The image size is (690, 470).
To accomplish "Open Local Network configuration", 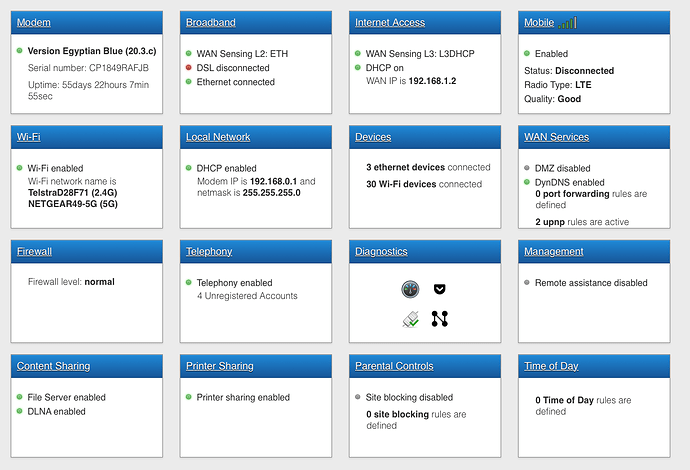I will coord(218,137).
